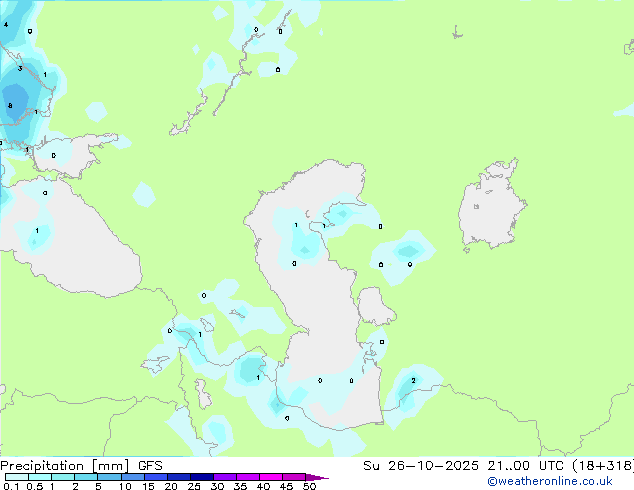Click the '21..00 UTC' time text

pyautogui.click(x=526, y=466)
